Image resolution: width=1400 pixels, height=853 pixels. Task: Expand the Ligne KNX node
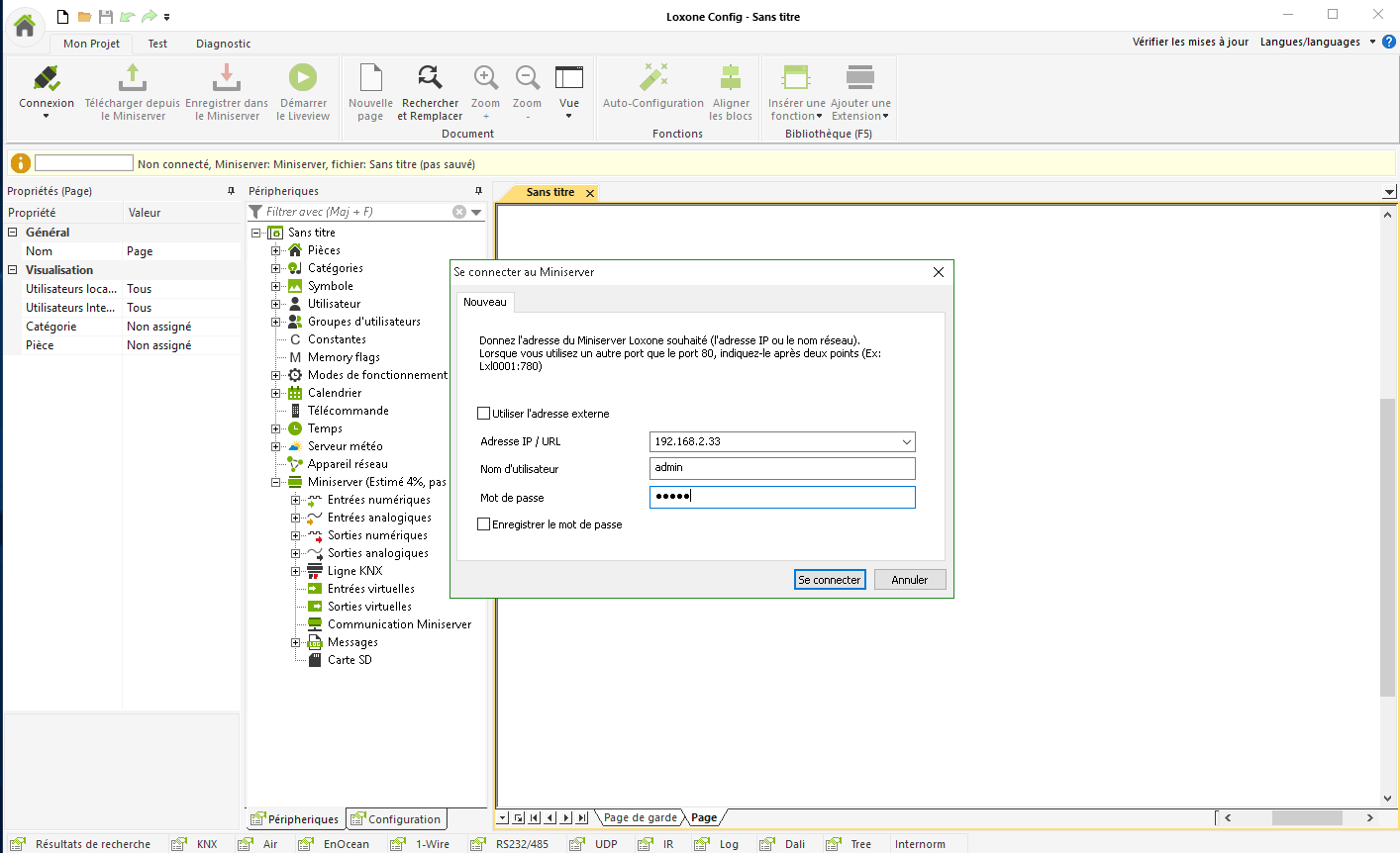point(296,571)
